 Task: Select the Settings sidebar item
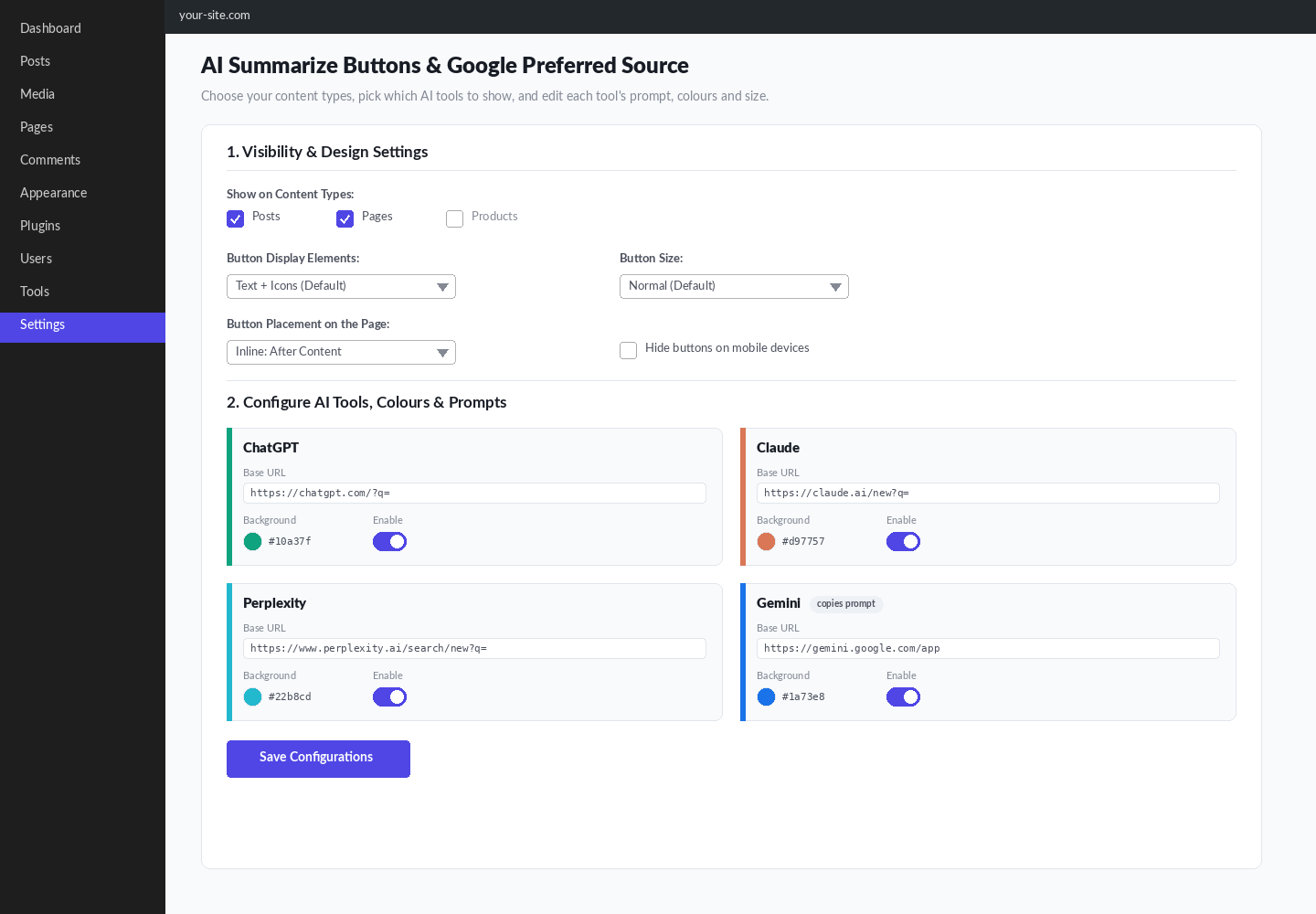82,327
